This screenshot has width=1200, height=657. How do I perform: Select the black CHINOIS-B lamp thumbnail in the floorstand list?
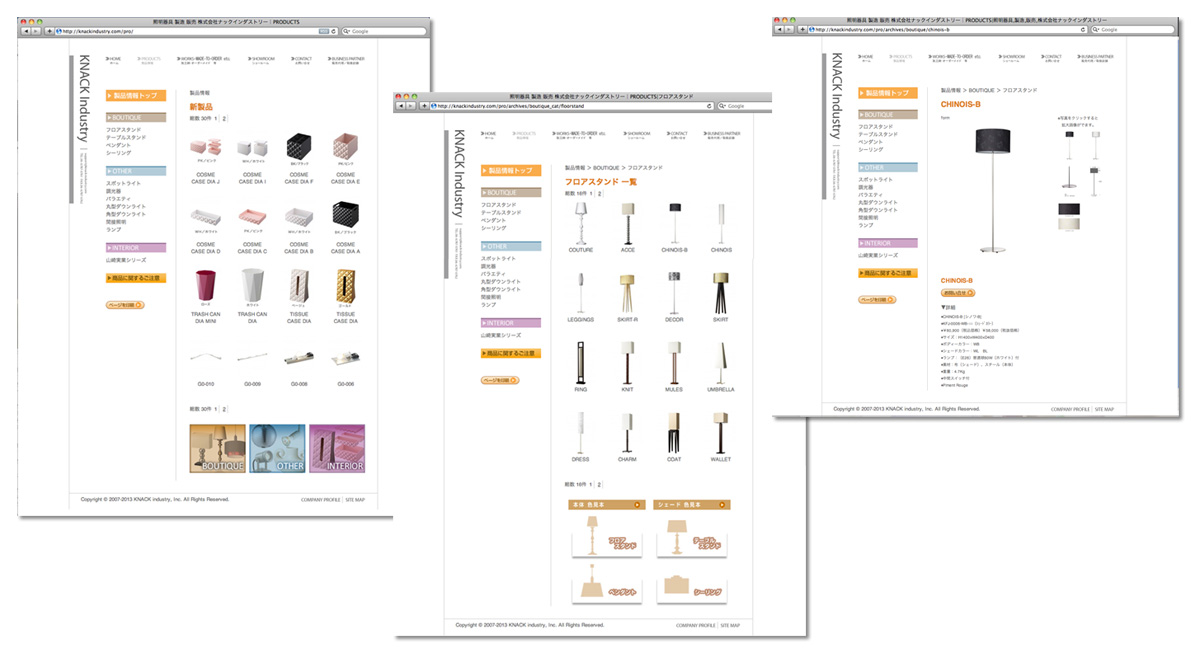674,224
